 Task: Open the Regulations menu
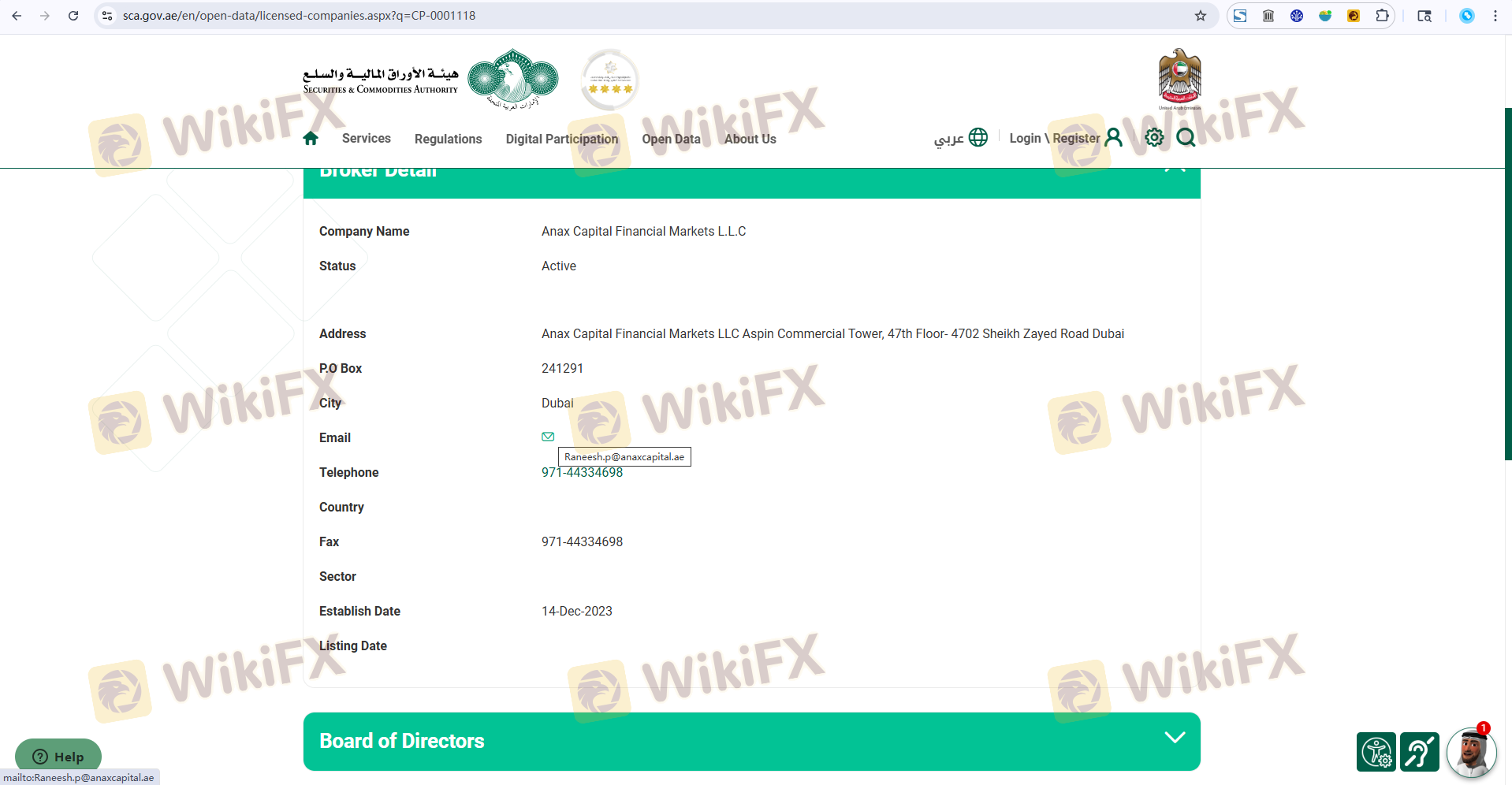pyautogui.click(x=448, y=140)
